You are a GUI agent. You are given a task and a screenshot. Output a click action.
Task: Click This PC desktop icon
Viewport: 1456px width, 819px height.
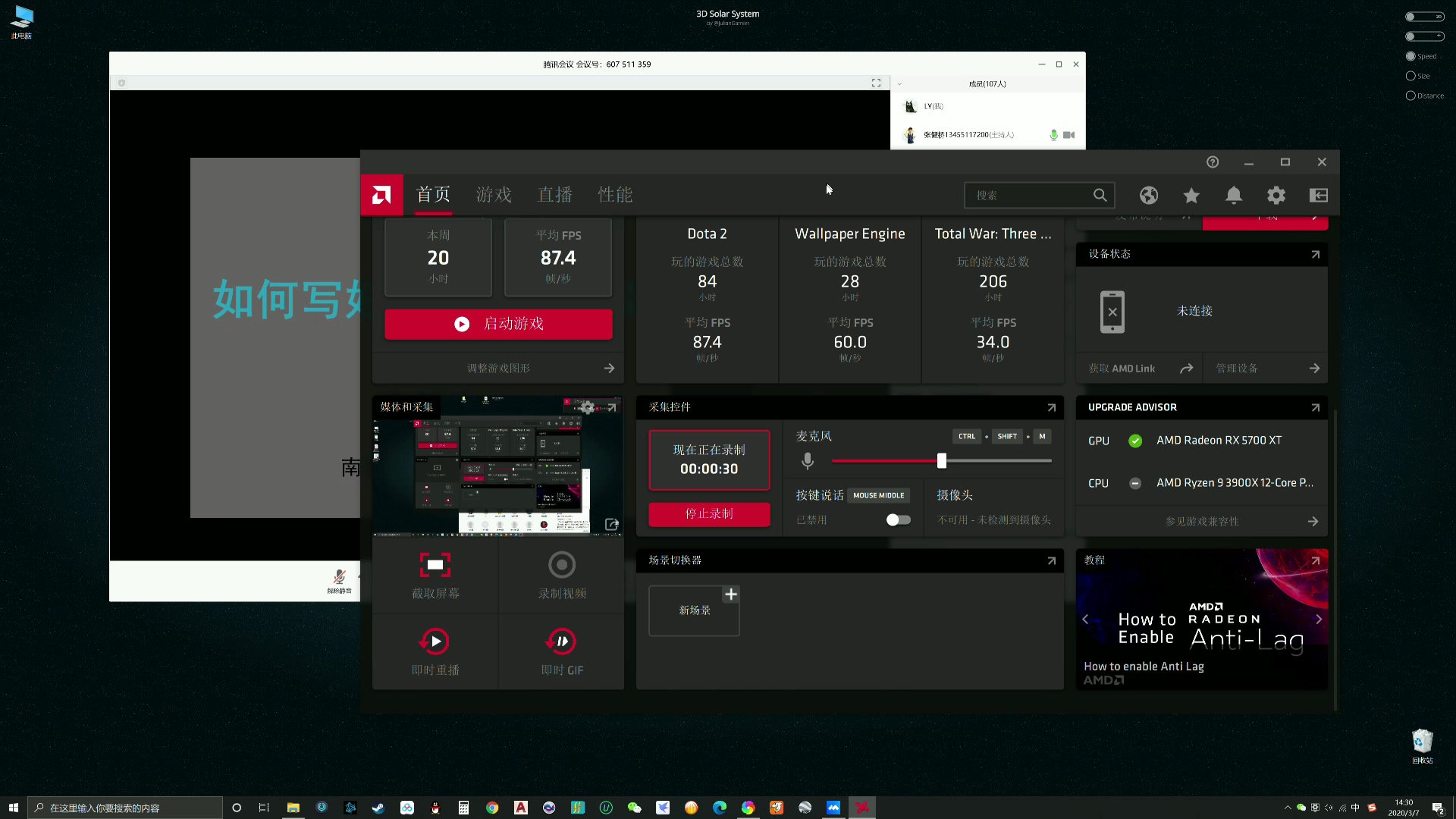coord(21,22)
